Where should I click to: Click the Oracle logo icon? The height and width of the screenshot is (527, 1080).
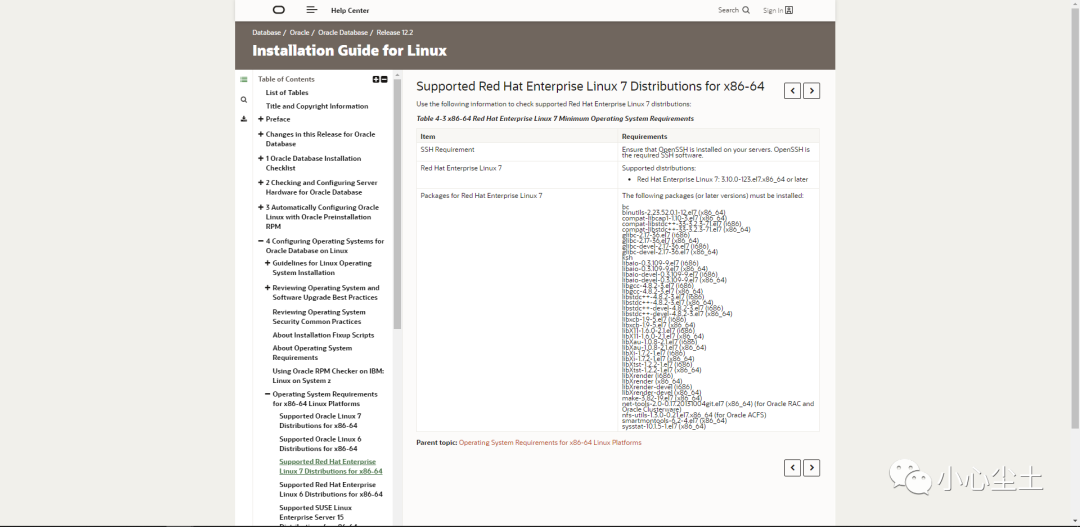pos(278,10)
